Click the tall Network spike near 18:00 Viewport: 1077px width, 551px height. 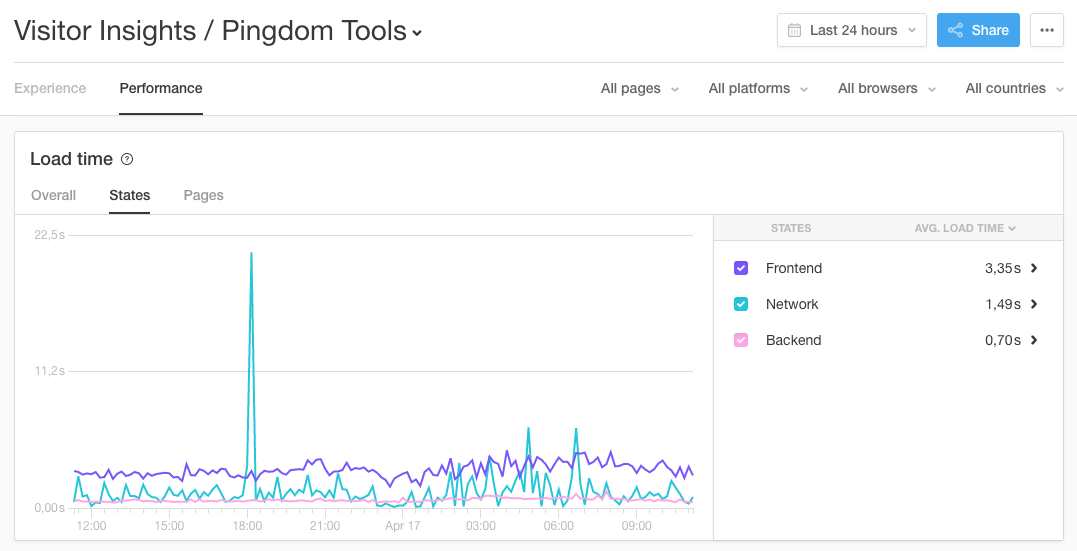point(251,300)
